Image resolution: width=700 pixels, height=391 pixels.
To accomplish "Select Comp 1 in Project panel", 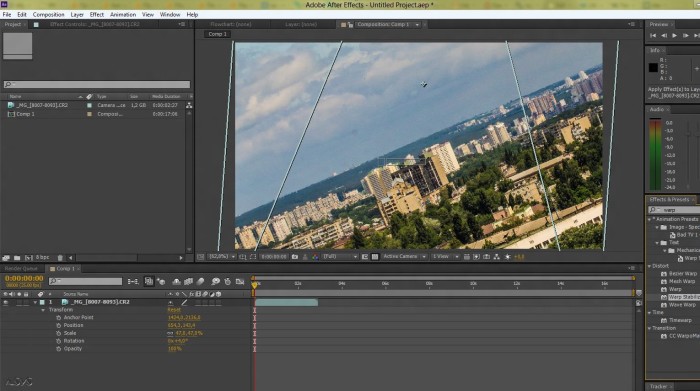I will coord(25,114).
